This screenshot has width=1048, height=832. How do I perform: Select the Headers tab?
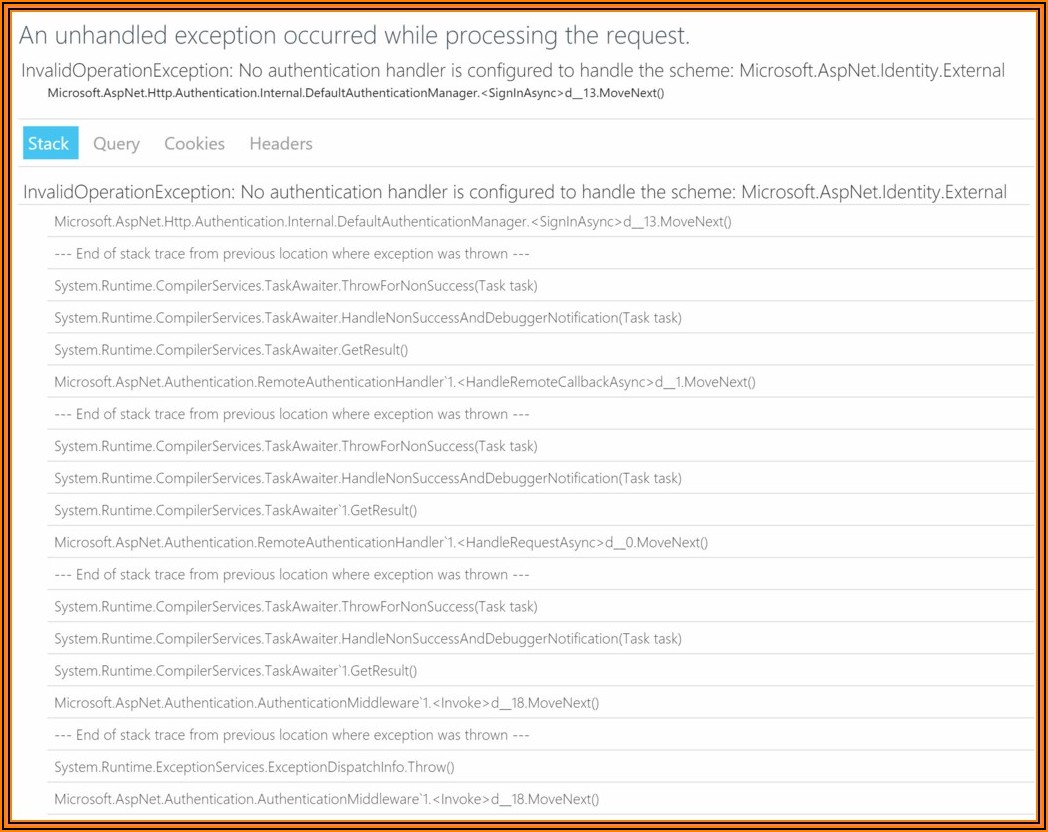coord(281,144)
